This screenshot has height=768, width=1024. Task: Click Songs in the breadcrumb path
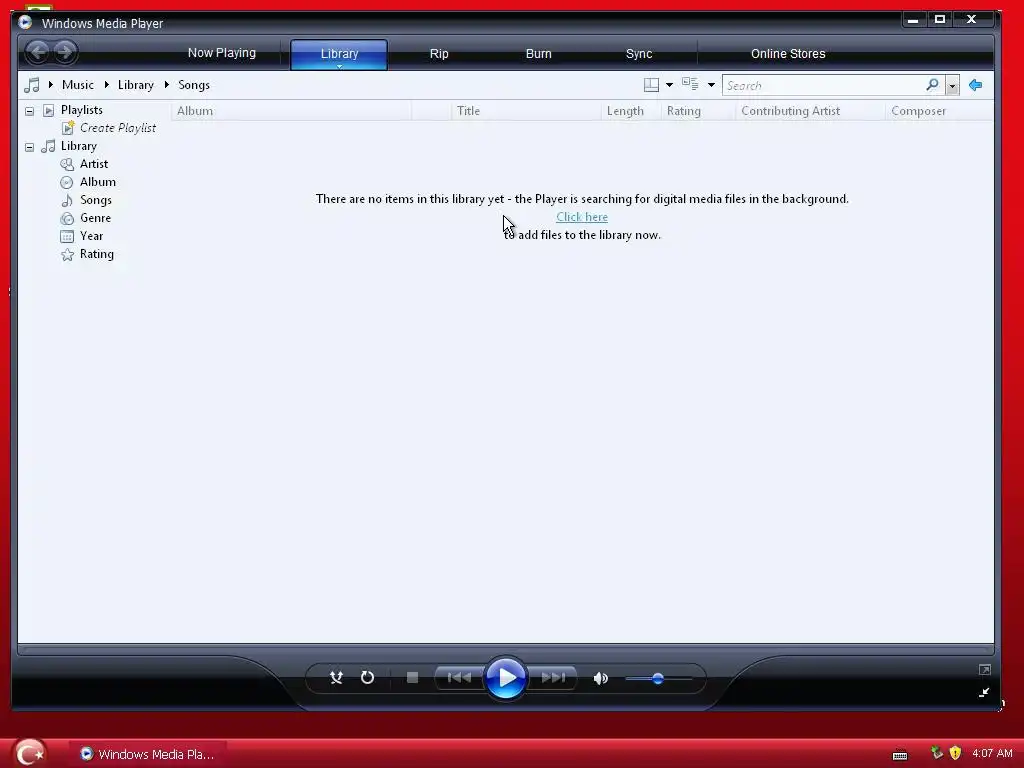(194, 85)
